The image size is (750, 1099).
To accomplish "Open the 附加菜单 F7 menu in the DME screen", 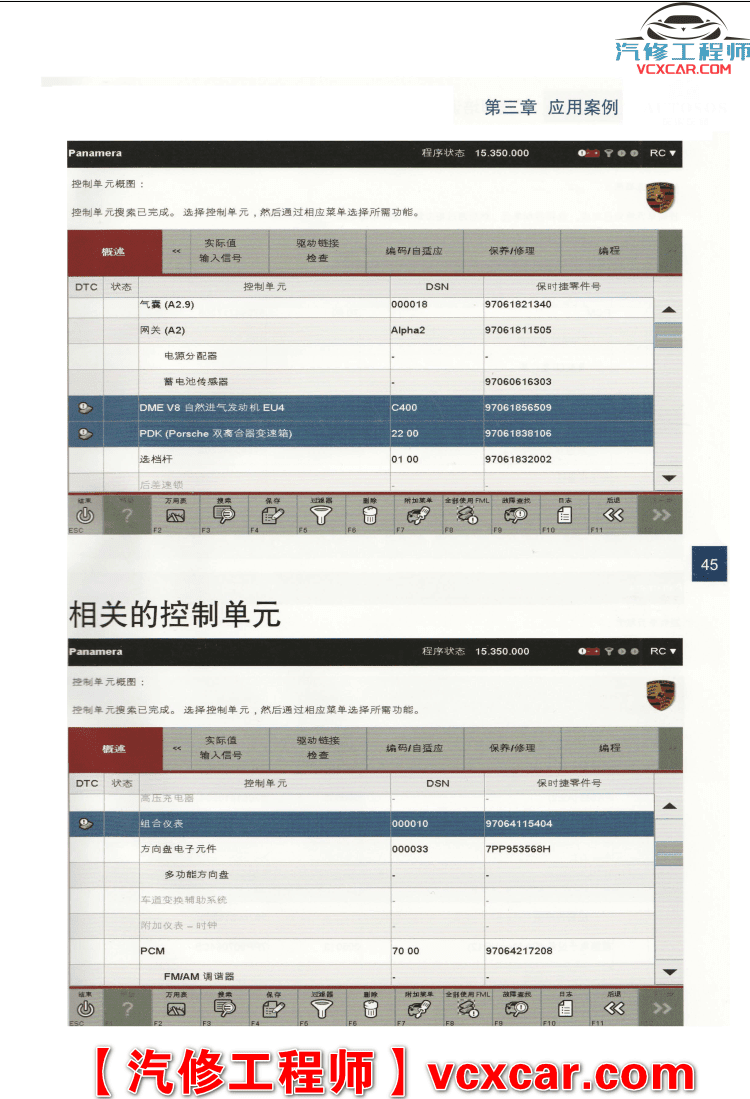I will click(418, 515).
